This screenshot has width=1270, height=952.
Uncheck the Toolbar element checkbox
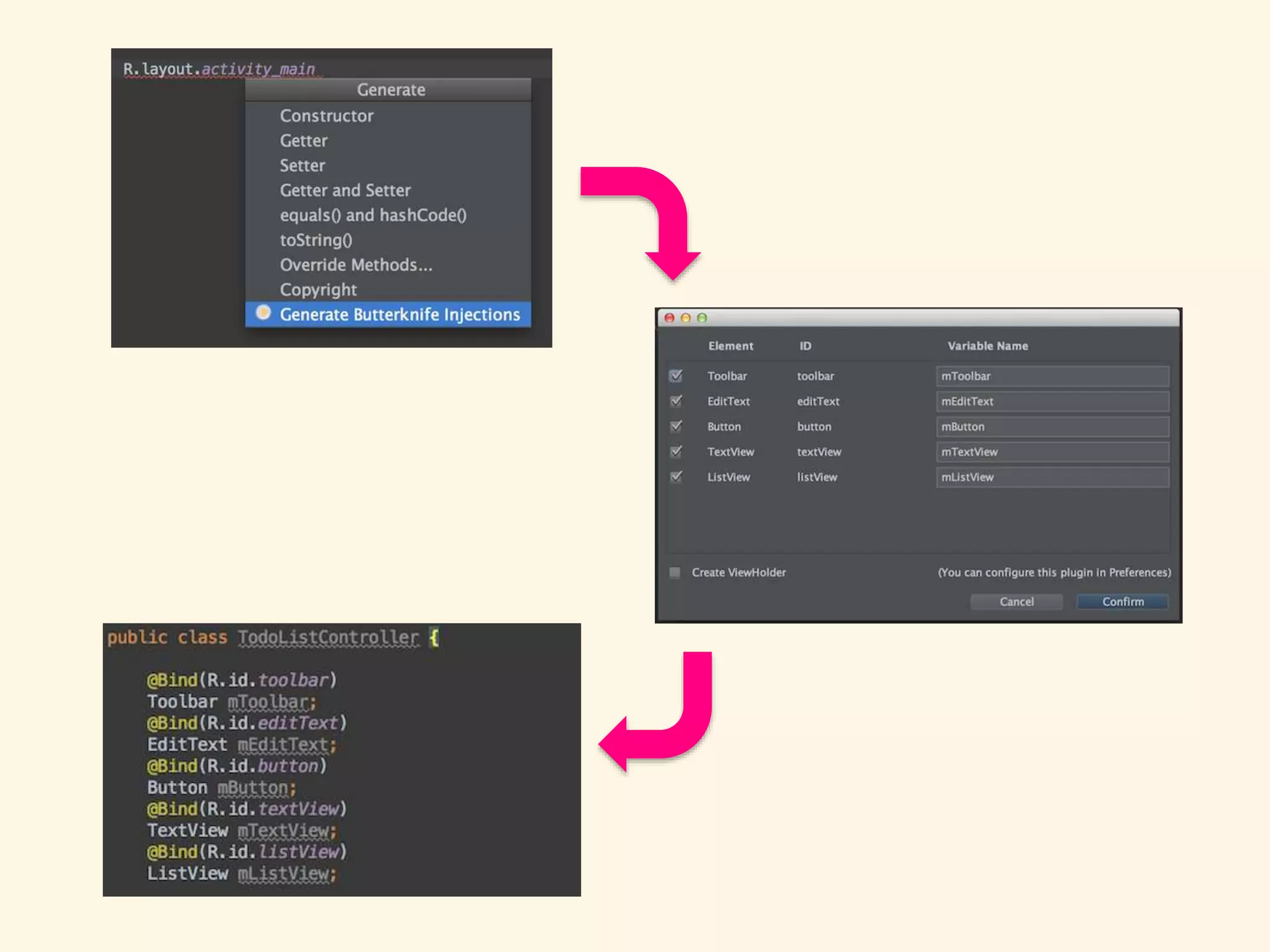676,376
